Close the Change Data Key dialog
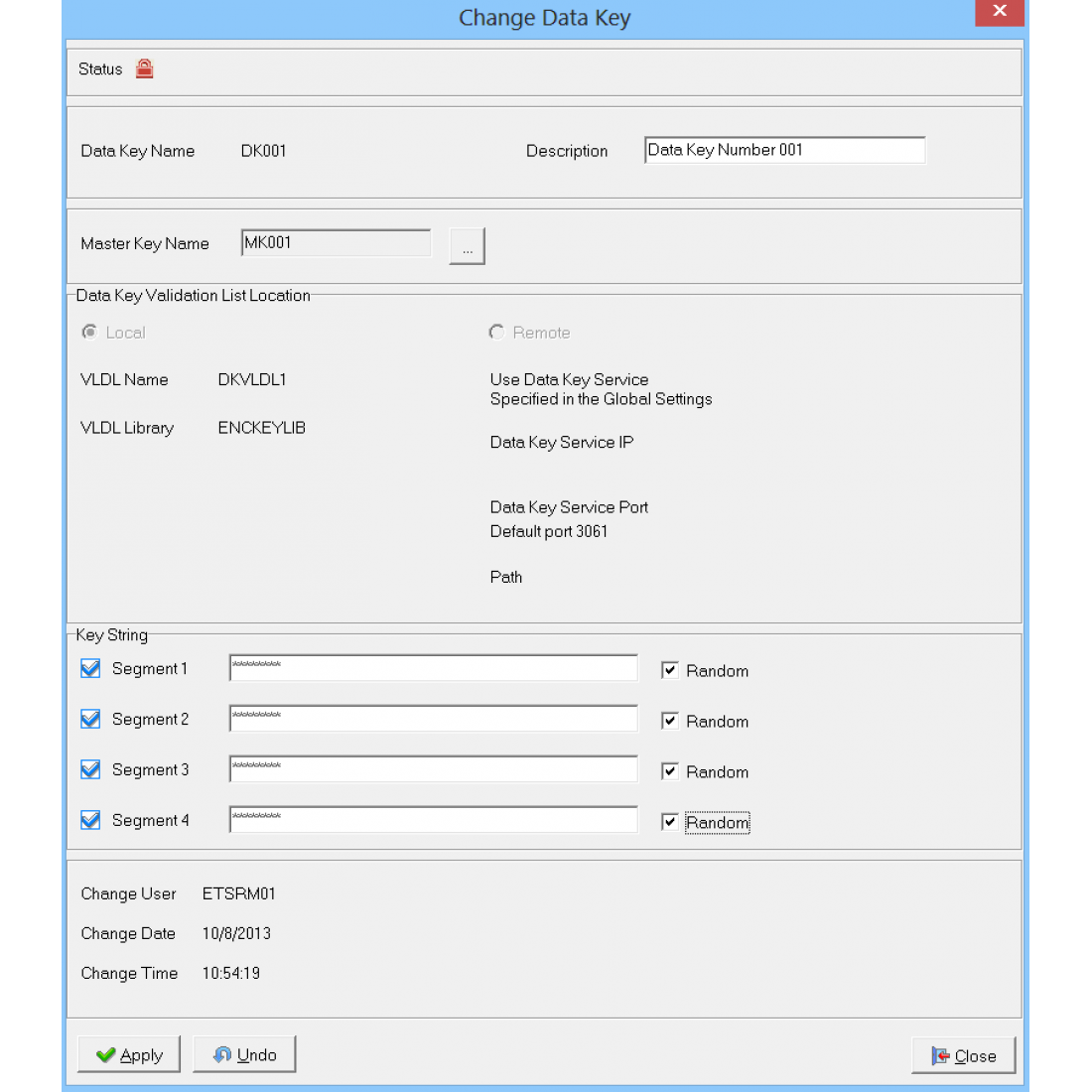This screenshot has height=1092, width=1092. (963, 1055)
